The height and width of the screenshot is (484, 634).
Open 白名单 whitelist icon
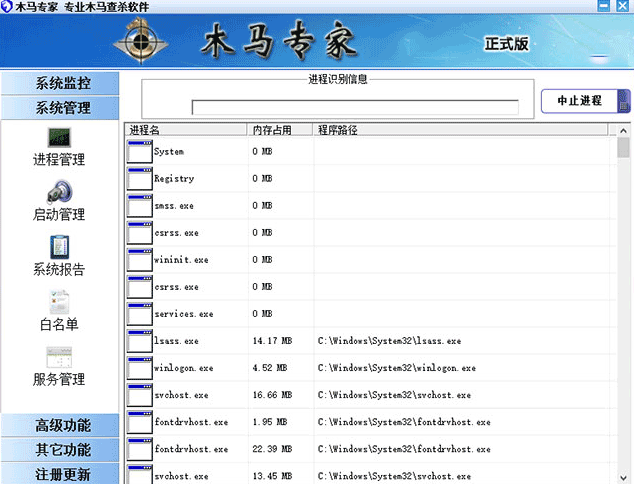[x=59, y=302]
